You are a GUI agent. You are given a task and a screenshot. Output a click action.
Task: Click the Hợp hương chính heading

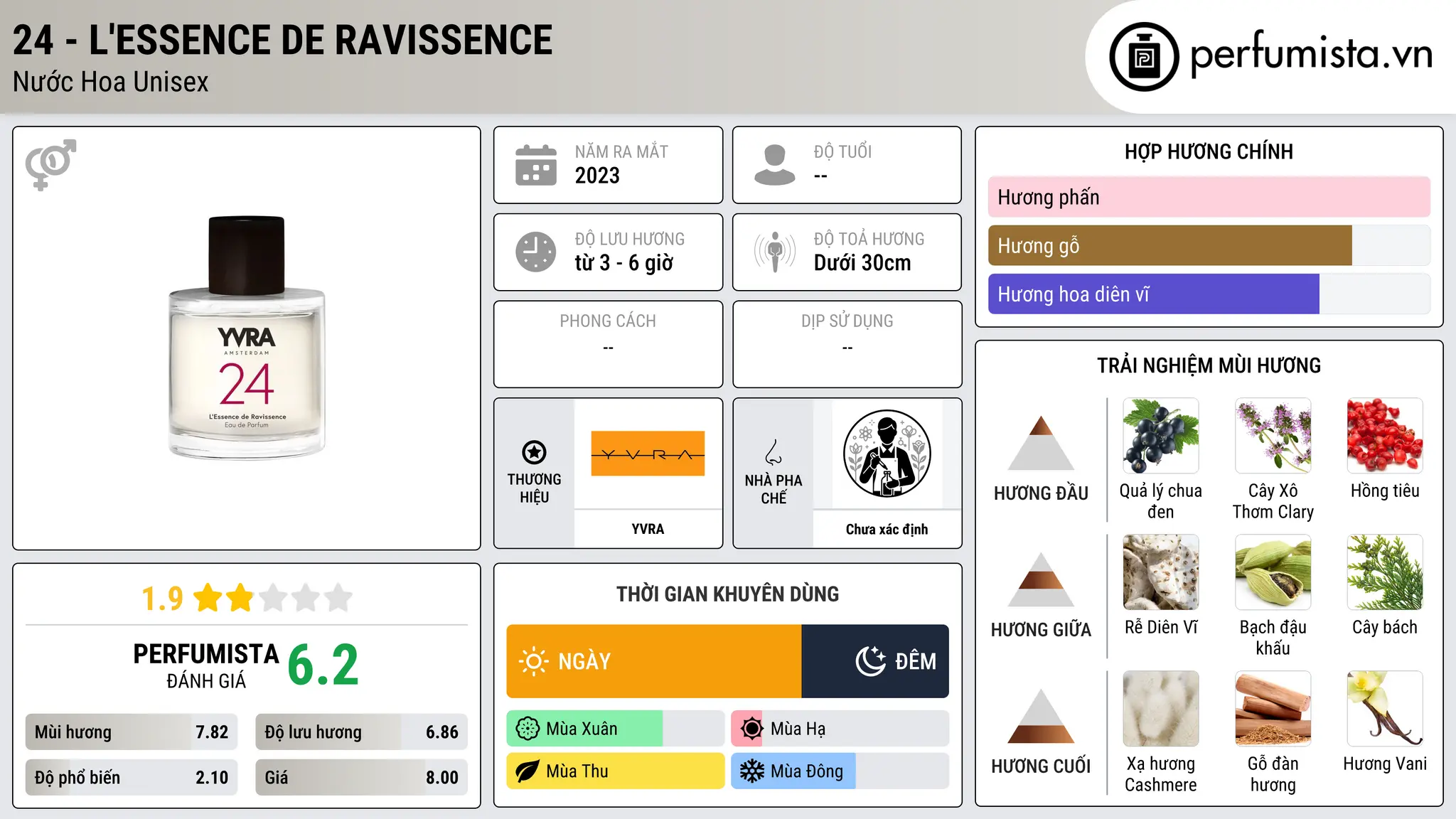(x=1209, y=151)
